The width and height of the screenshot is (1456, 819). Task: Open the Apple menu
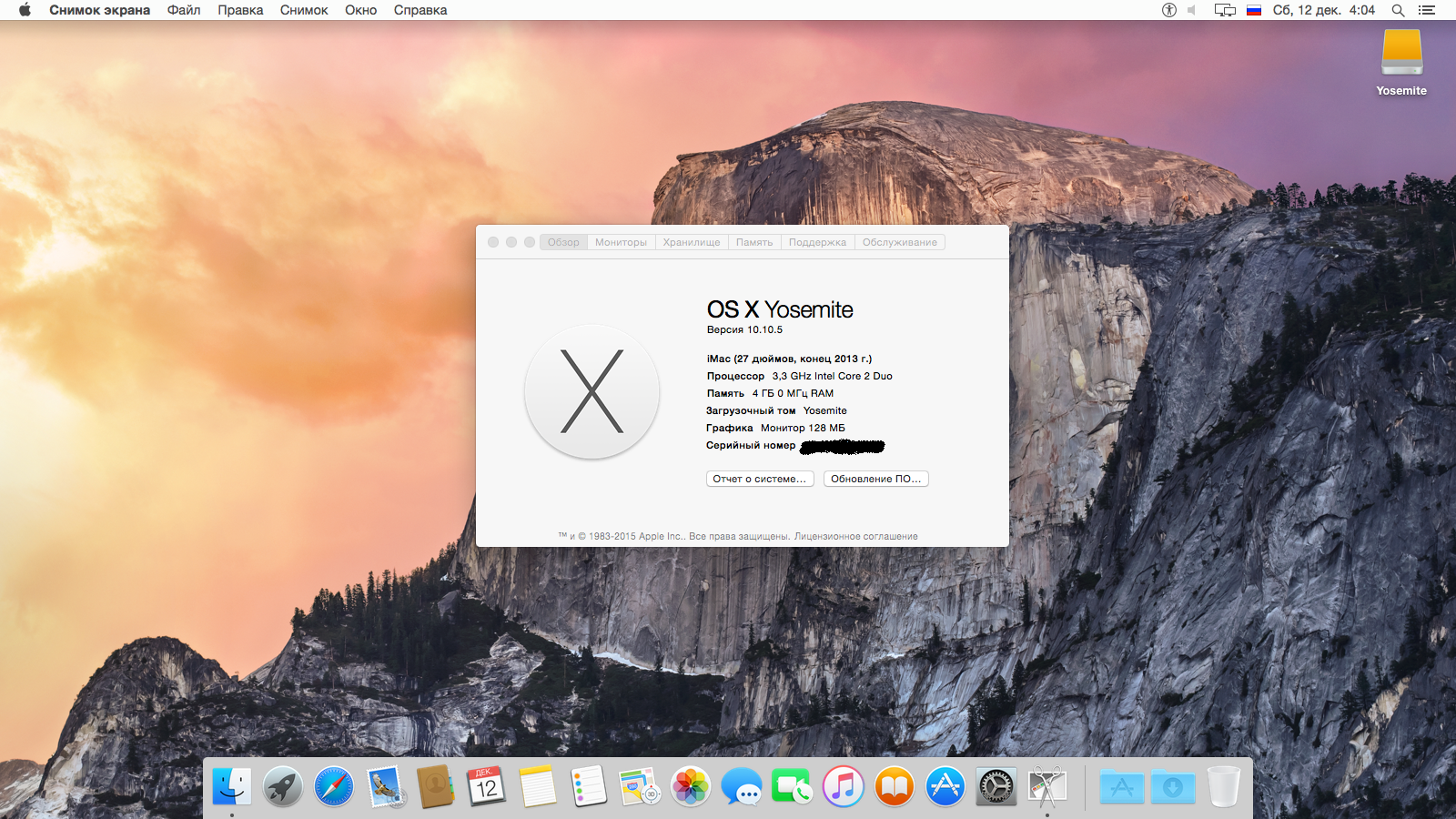(25, 10)
